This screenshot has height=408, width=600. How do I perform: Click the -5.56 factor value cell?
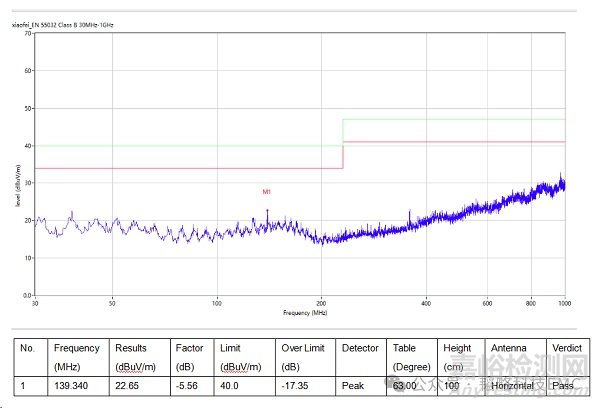(x=188, y=384)
